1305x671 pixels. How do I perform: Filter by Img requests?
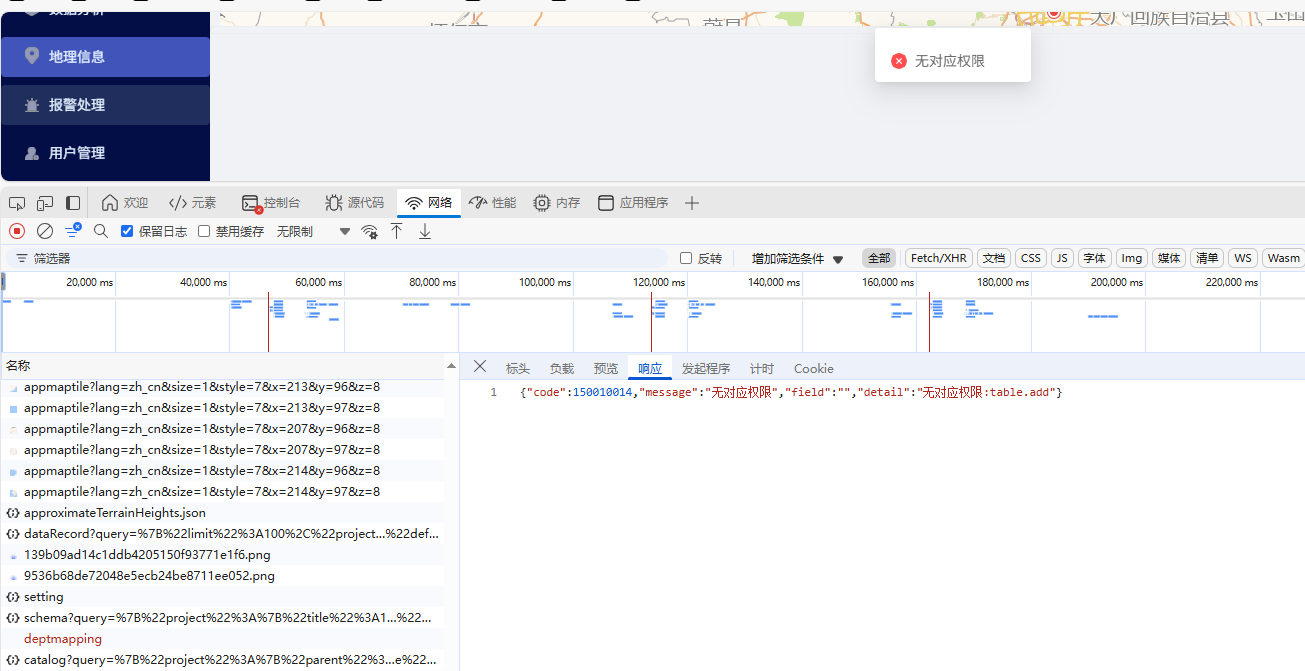[x=1132, y=258]
